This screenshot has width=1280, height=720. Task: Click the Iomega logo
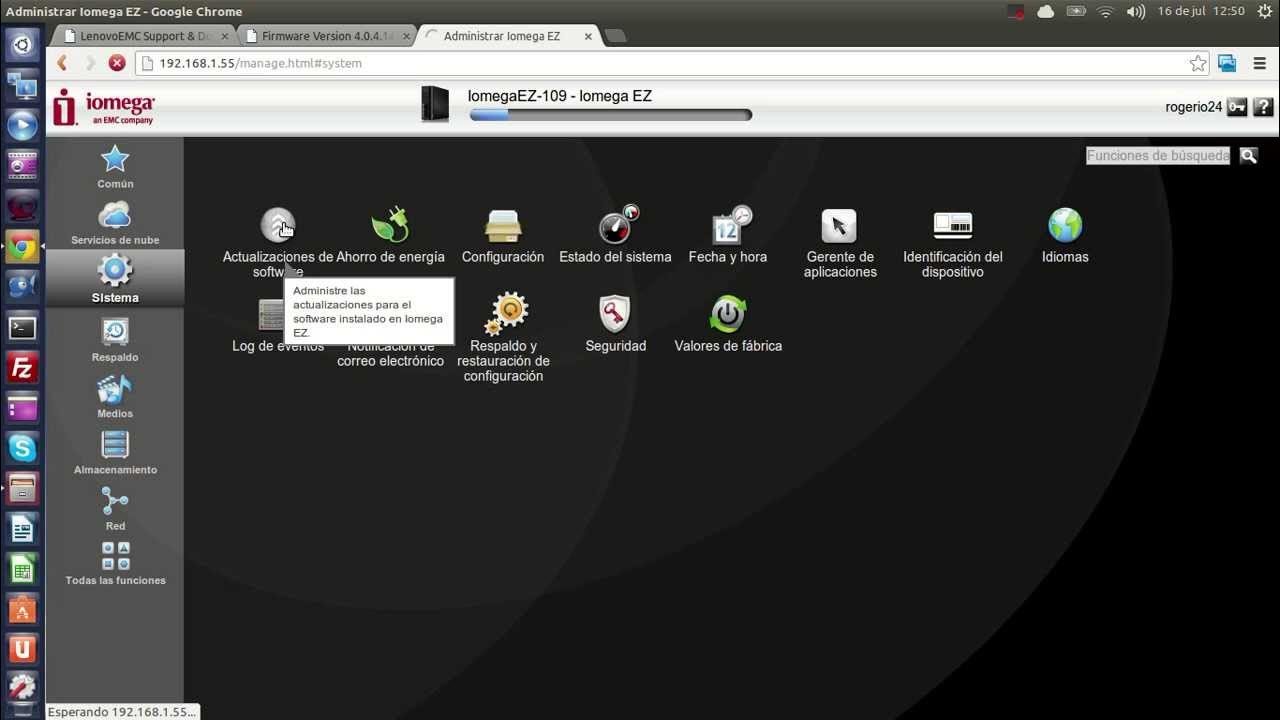pyautogui.click(x=104, y=107)
